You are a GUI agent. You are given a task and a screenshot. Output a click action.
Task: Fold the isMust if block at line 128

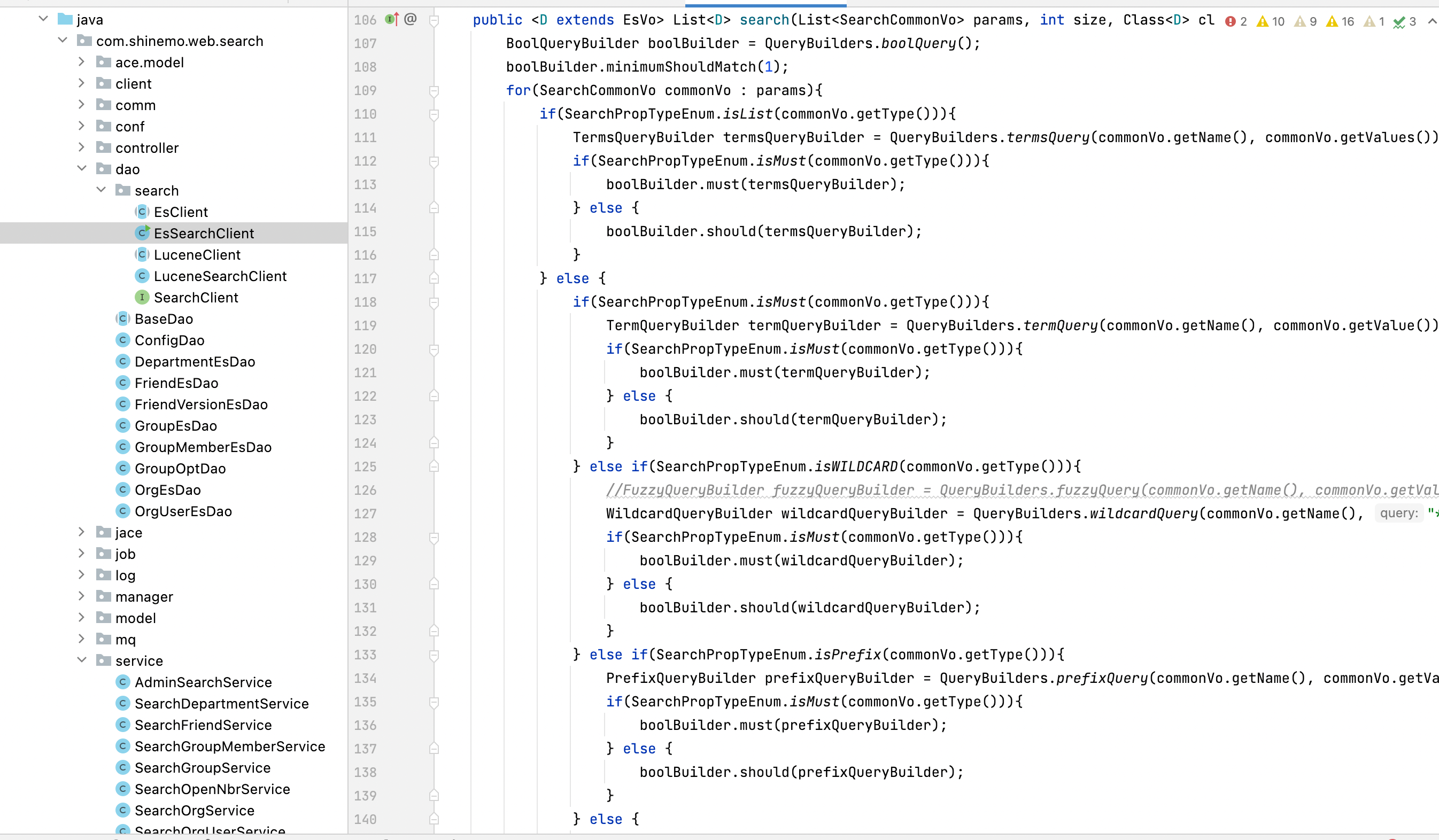click(434, 538)
